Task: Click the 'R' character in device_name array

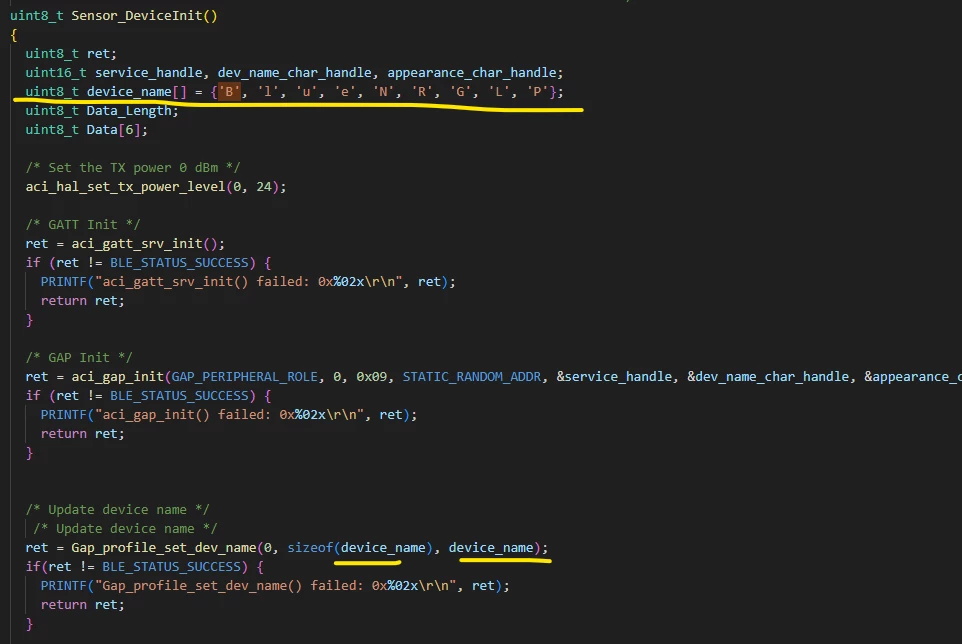Action: point(421,91)
